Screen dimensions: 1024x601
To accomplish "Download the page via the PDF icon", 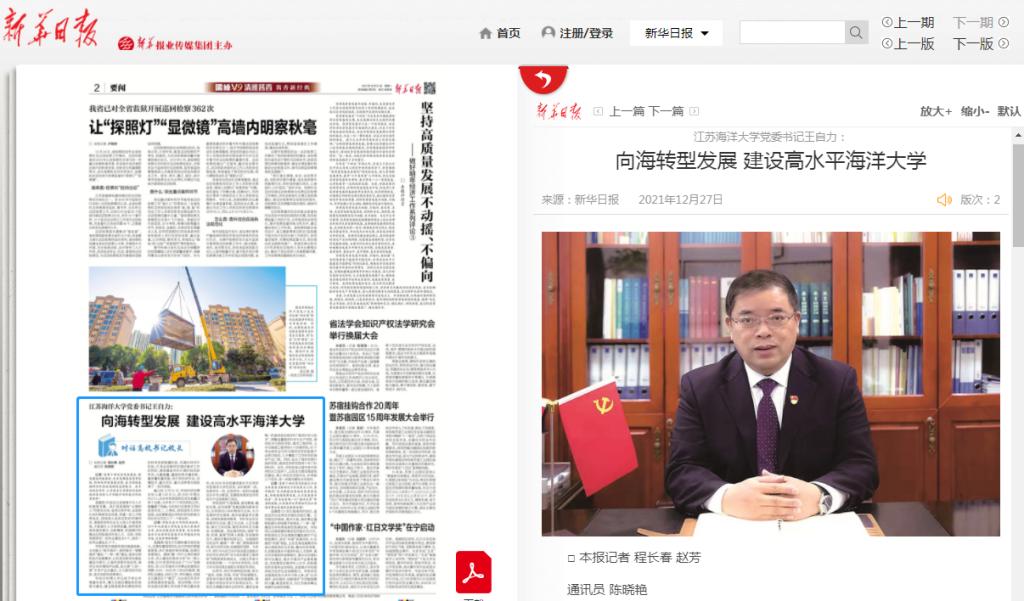I will (x=473, y=572).
